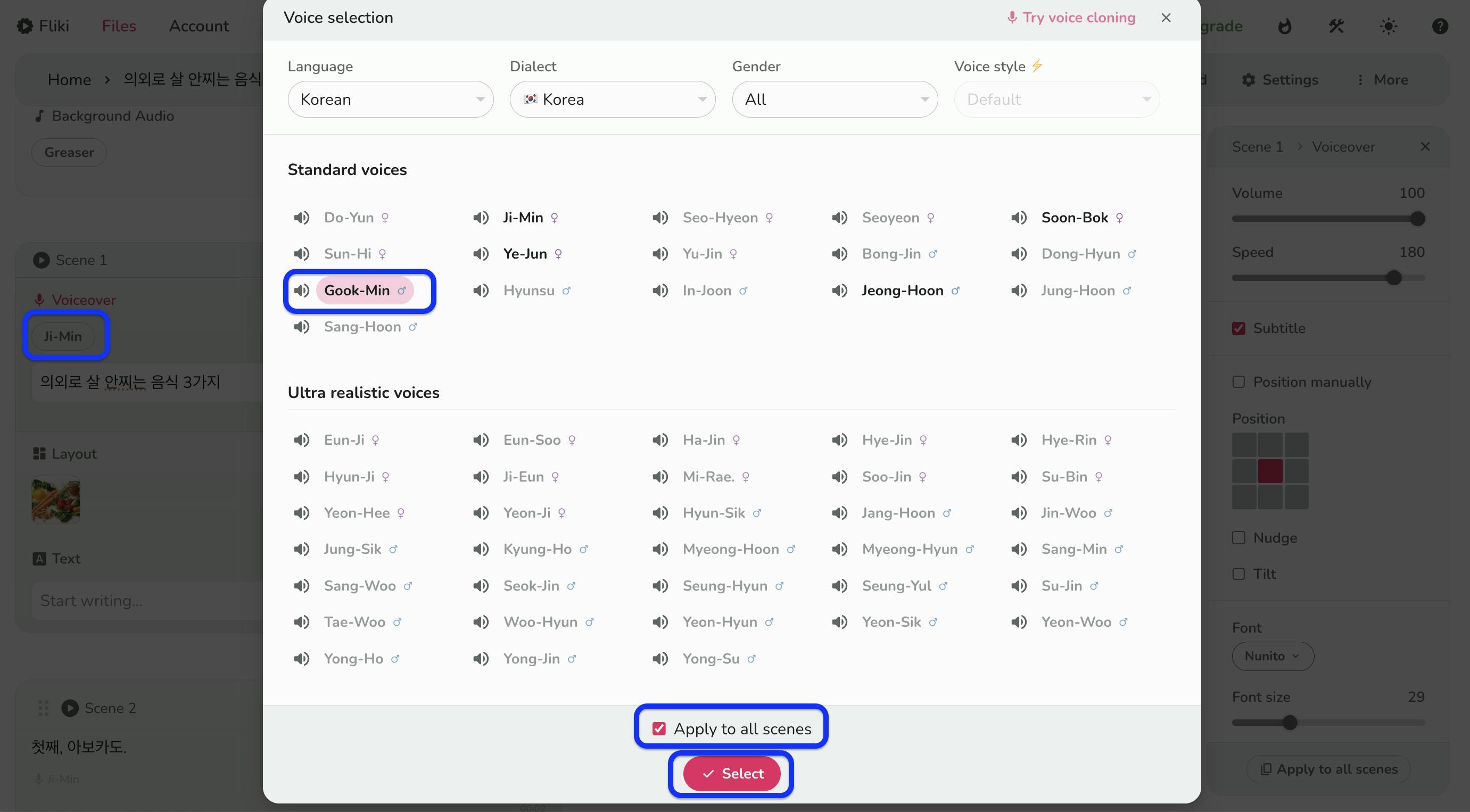Image resolution: width=1470 pixels, height=812 pixels.
Task: Play preview of Jeong-Hoon voice
Action: coord(839,291)
